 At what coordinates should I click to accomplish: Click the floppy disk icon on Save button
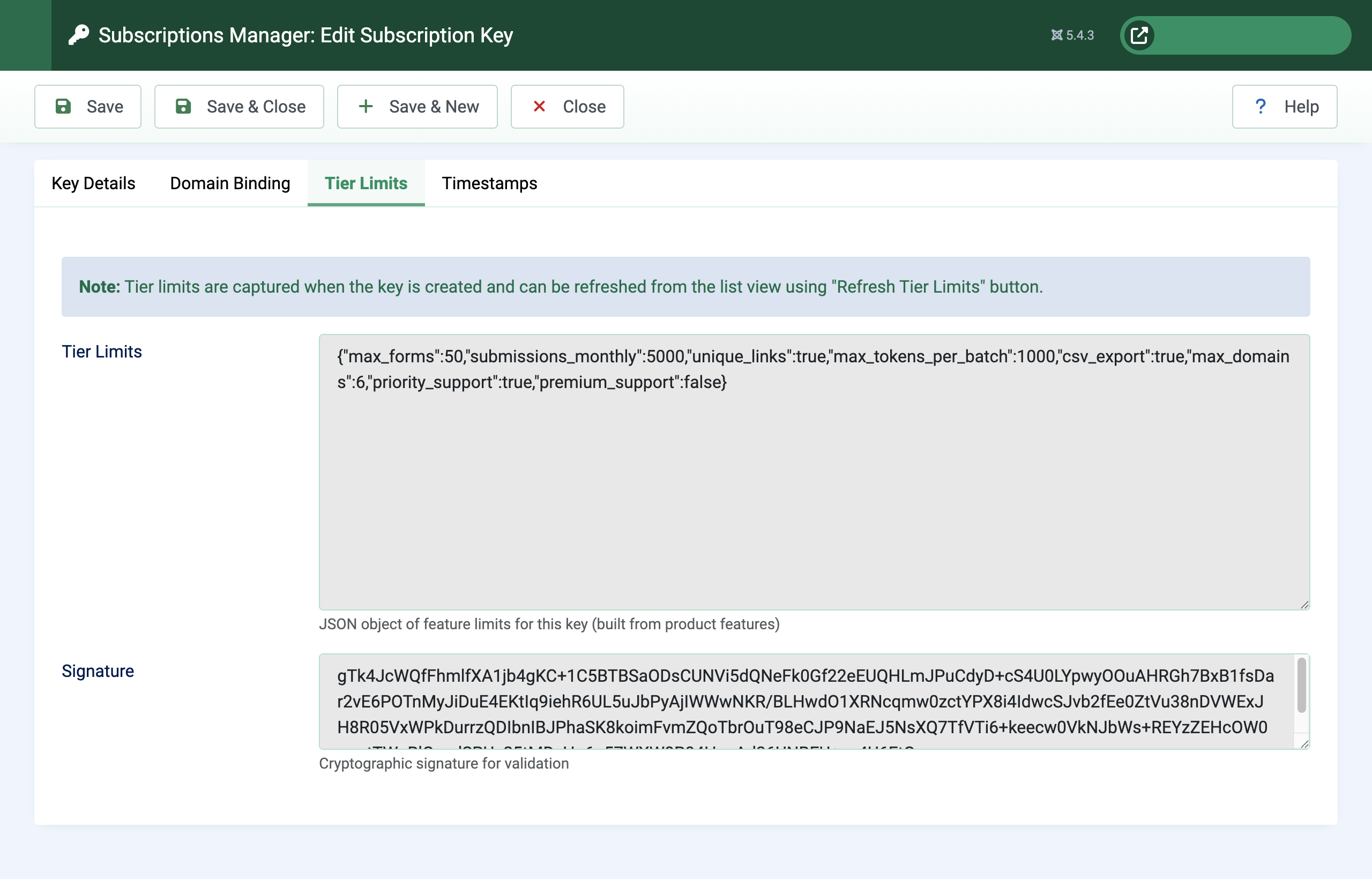pyautogui.click(x=63, y=106)
